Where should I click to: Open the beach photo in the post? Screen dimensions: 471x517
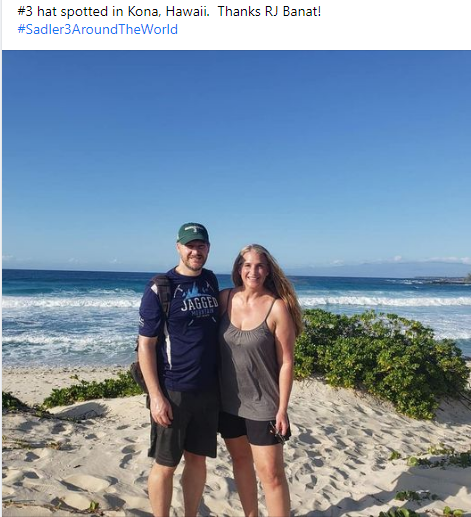(236, 283)
